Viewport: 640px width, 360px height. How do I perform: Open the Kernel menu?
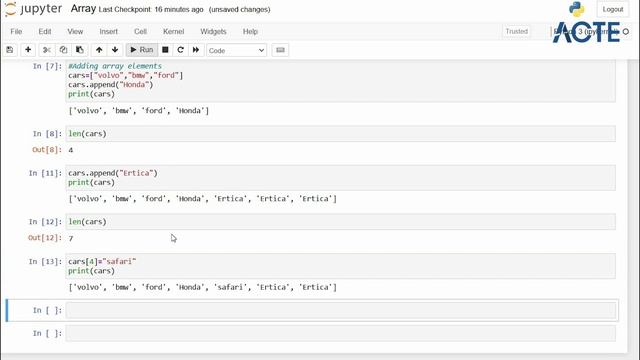[173, 31]
